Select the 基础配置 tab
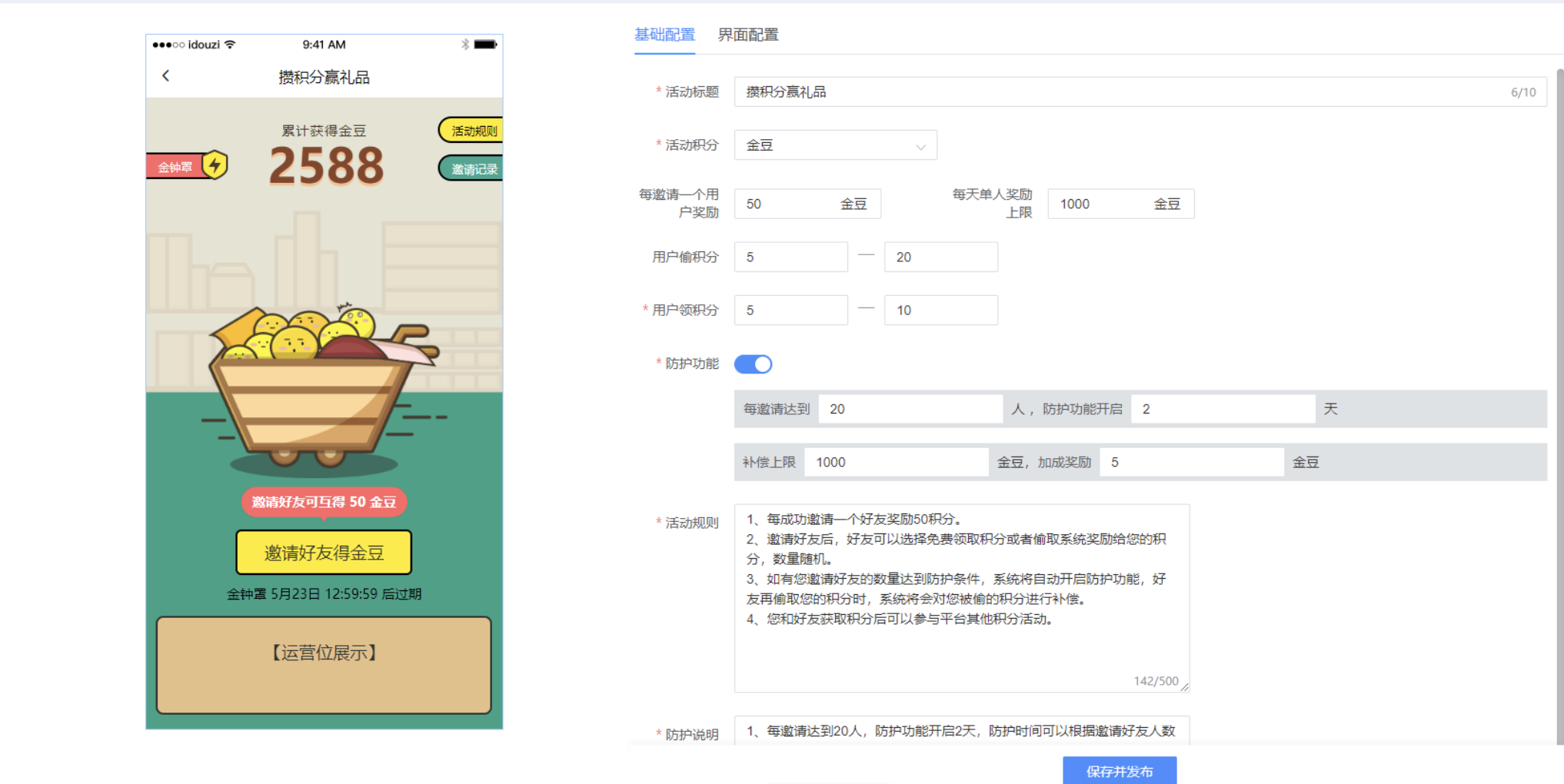Viewport: 1564px width, 784px height. point(664,35)
